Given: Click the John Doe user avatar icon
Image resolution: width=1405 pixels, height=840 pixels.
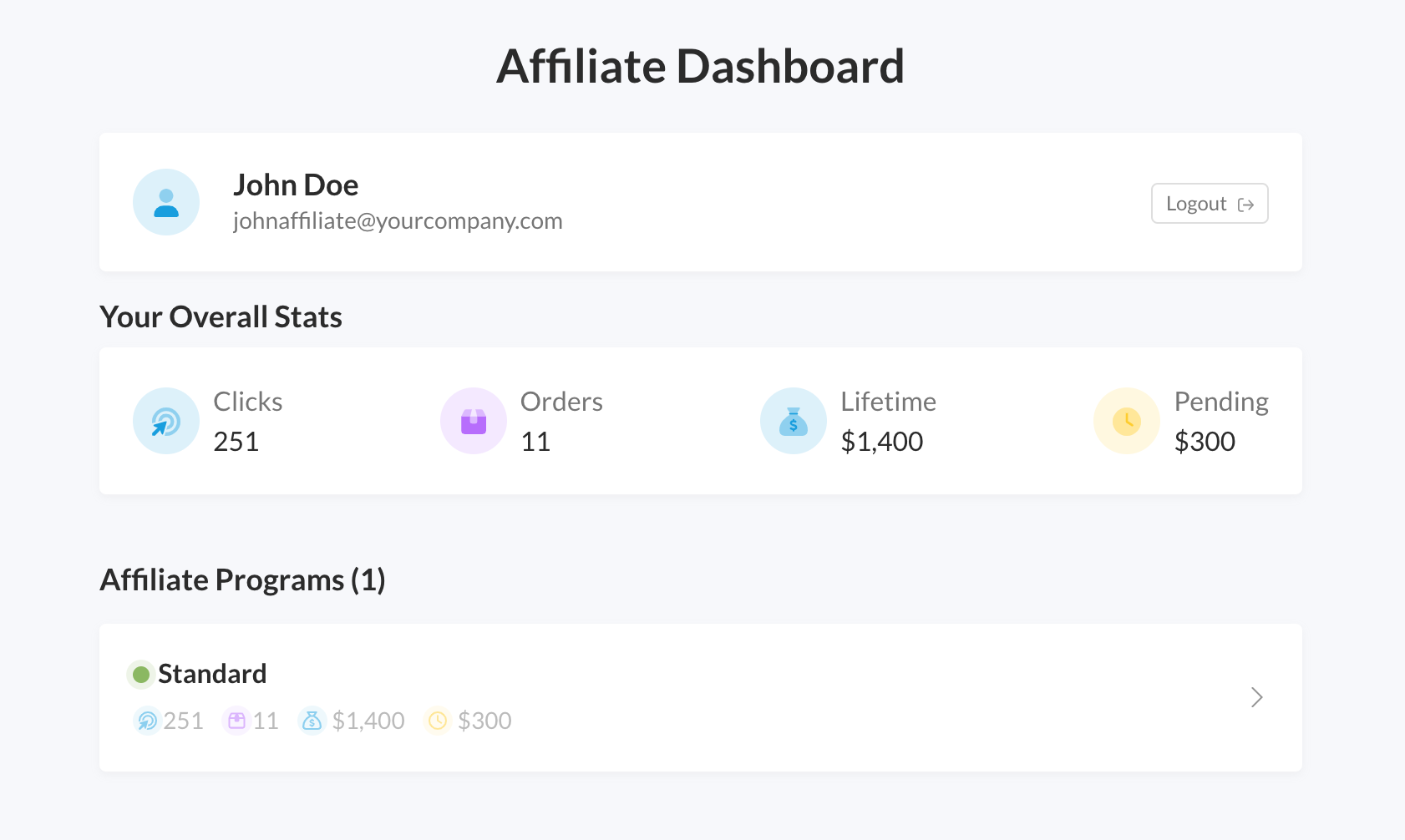Looking at the screenshot, I should pos(166,202).
